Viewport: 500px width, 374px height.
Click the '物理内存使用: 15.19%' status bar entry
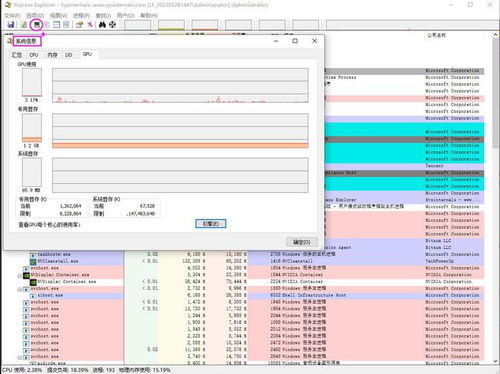tap(145, 370)
